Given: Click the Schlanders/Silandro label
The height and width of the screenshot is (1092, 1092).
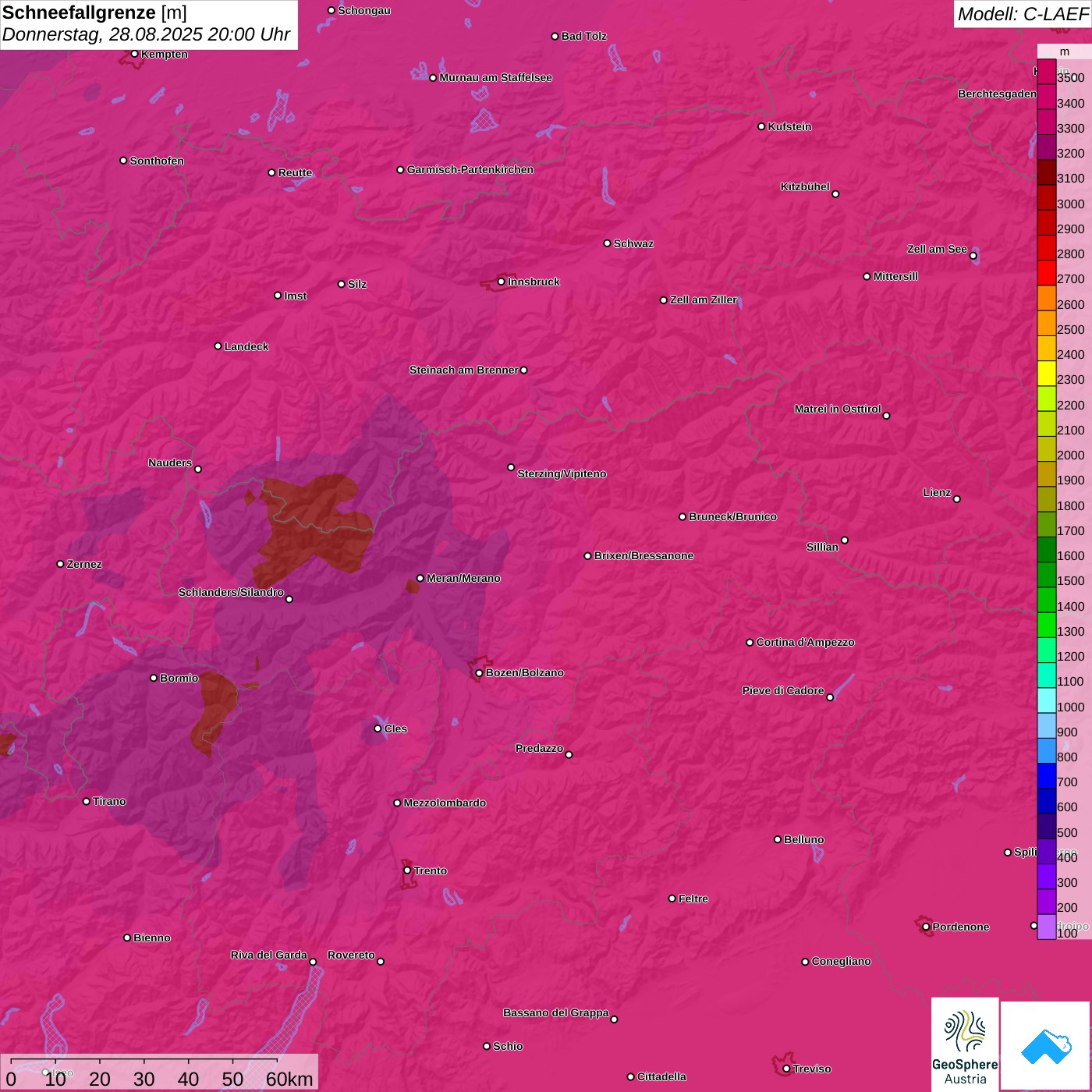Looking at the screenshot, I should tap(231, 592).
